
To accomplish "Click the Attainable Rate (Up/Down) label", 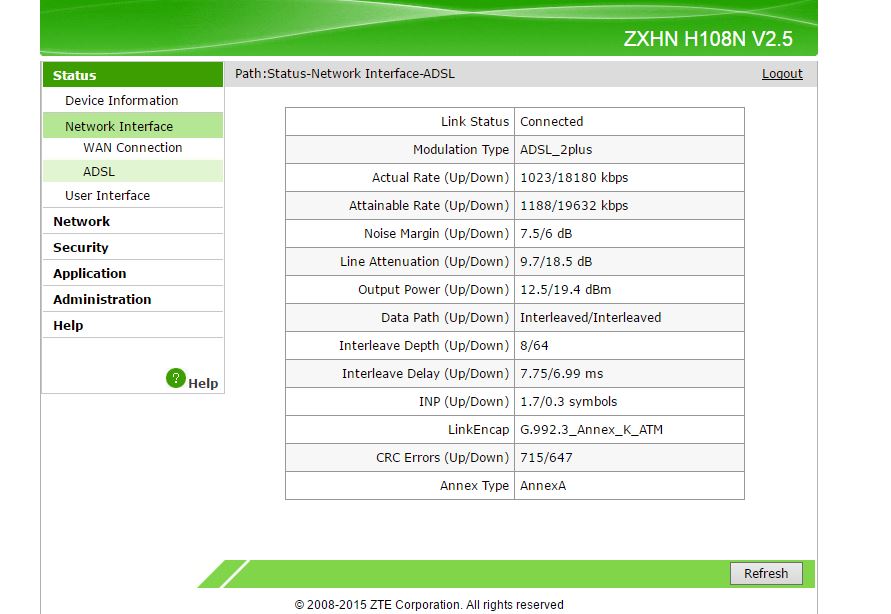I will pos(429,206).
